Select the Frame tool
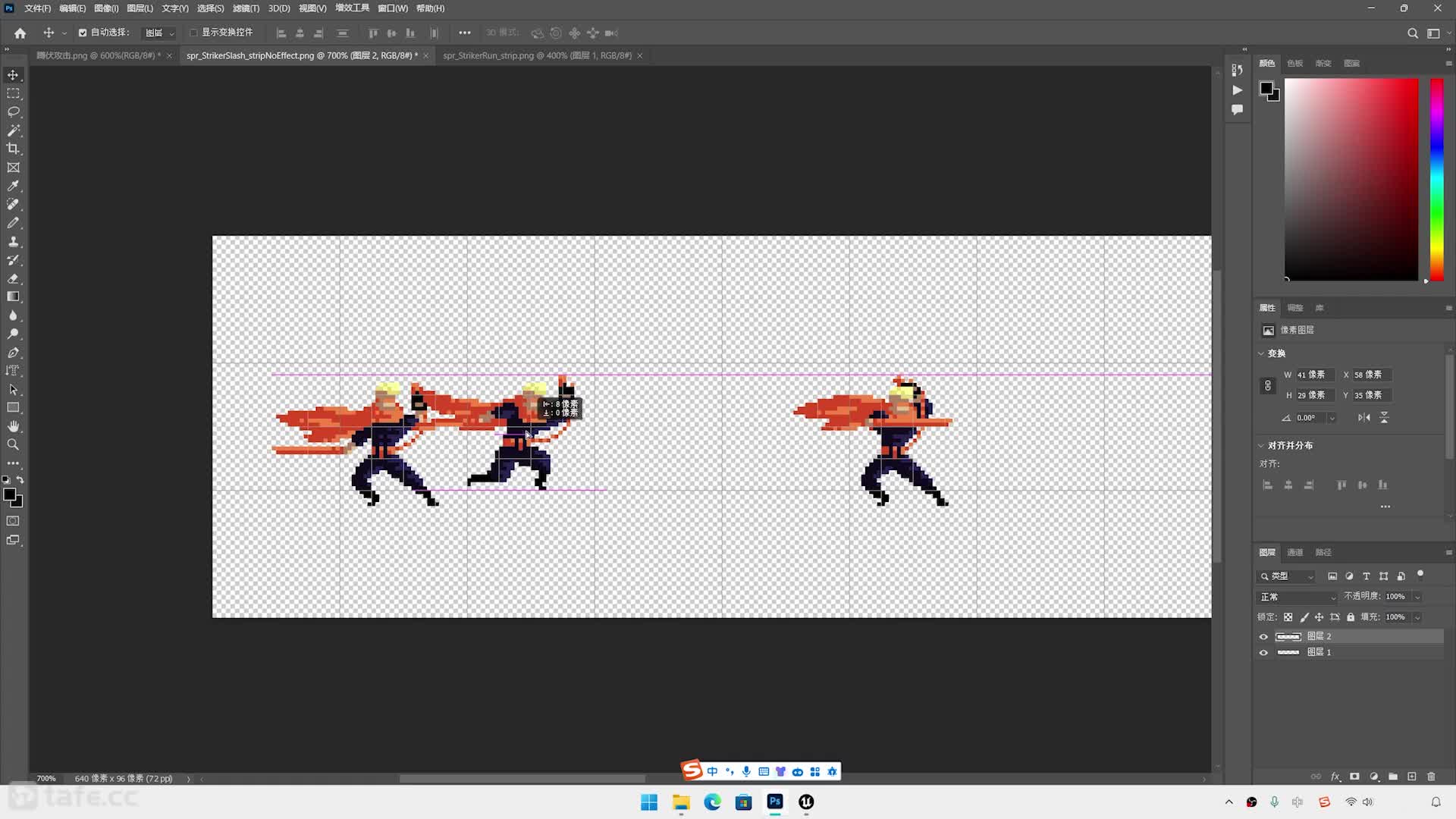Screen dimensions: 1456x819 coord(13,168)
